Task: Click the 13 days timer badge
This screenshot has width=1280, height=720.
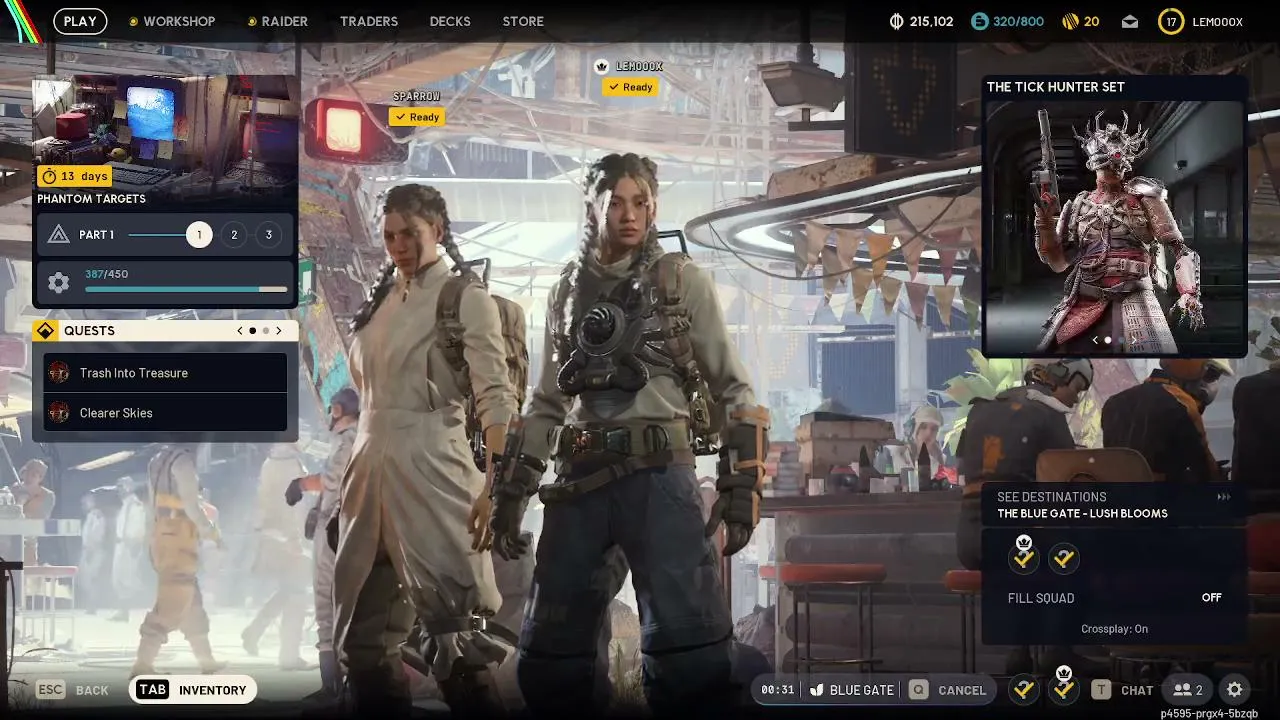Action: (x=74, y=176)
